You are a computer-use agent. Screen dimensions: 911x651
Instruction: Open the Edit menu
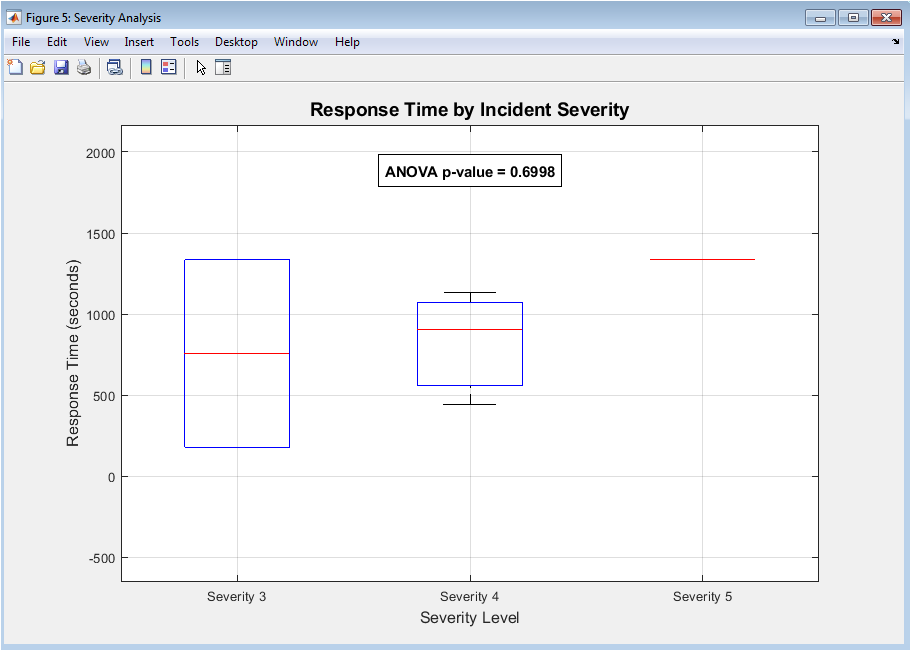coord(57,42)
